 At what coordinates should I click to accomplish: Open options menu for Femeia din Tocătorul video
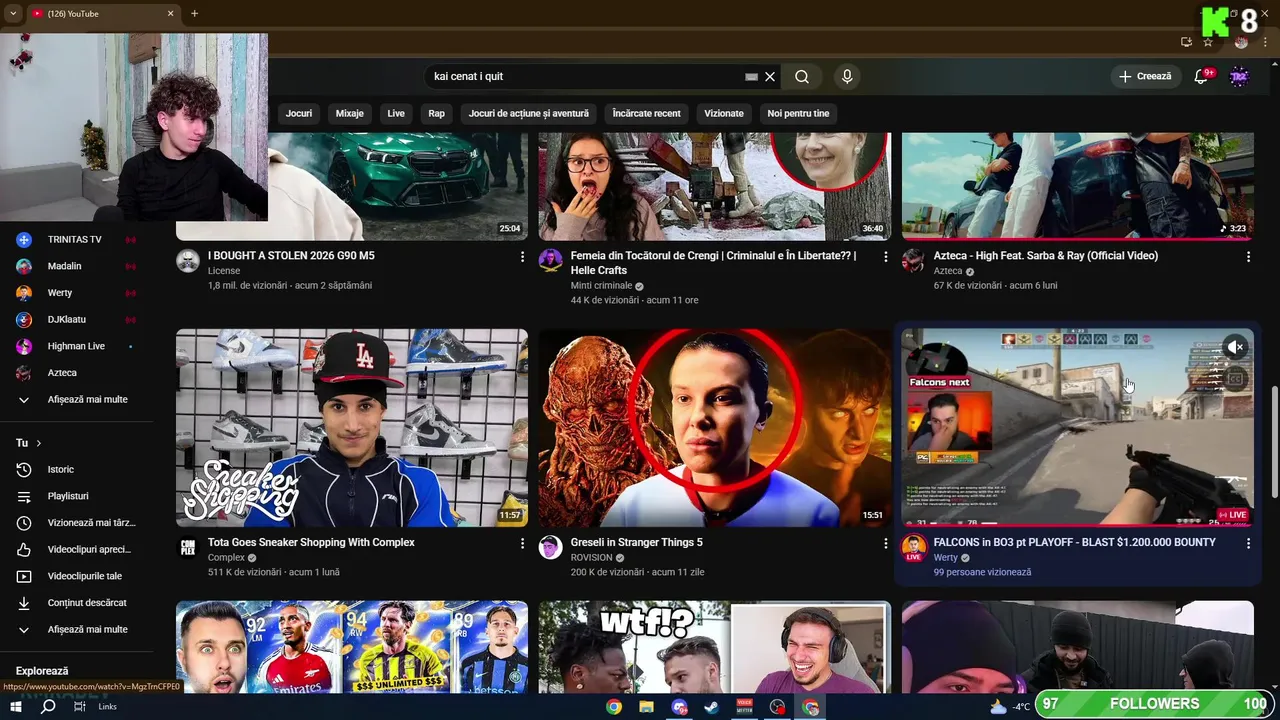point(885,257)
